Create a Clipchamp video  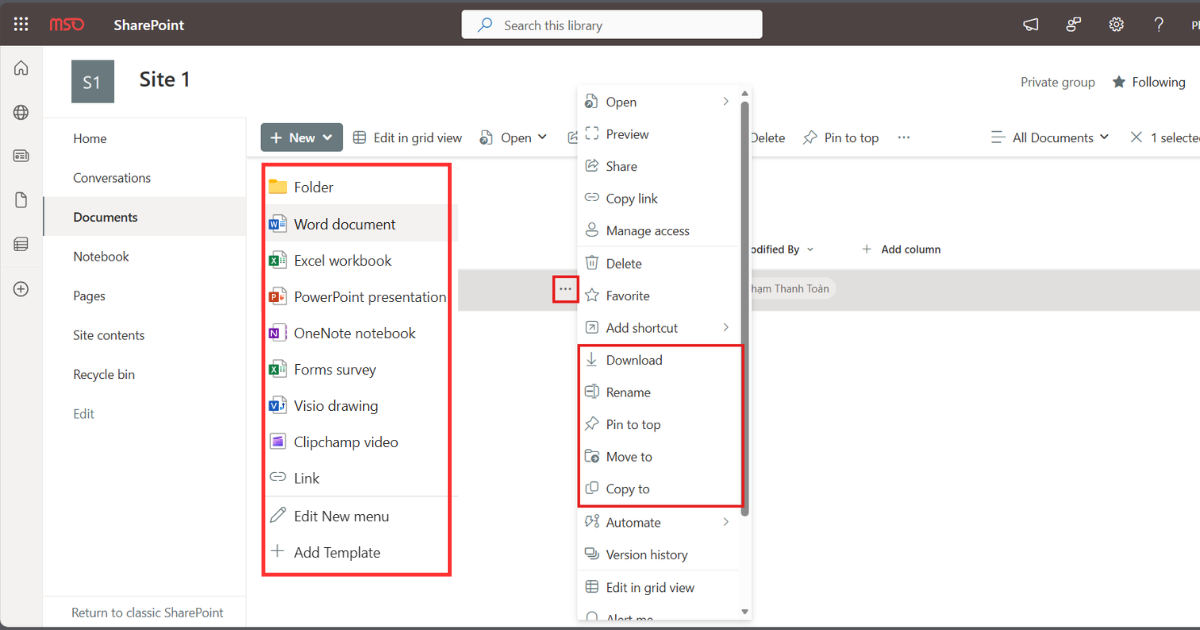point(346,441)
